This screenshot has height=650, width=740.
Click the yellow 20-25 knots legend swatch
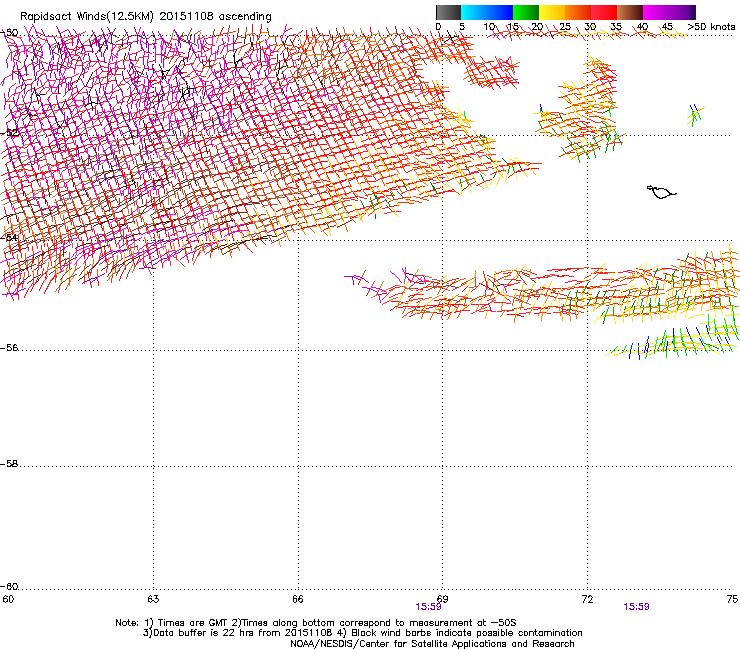(552, 12)
